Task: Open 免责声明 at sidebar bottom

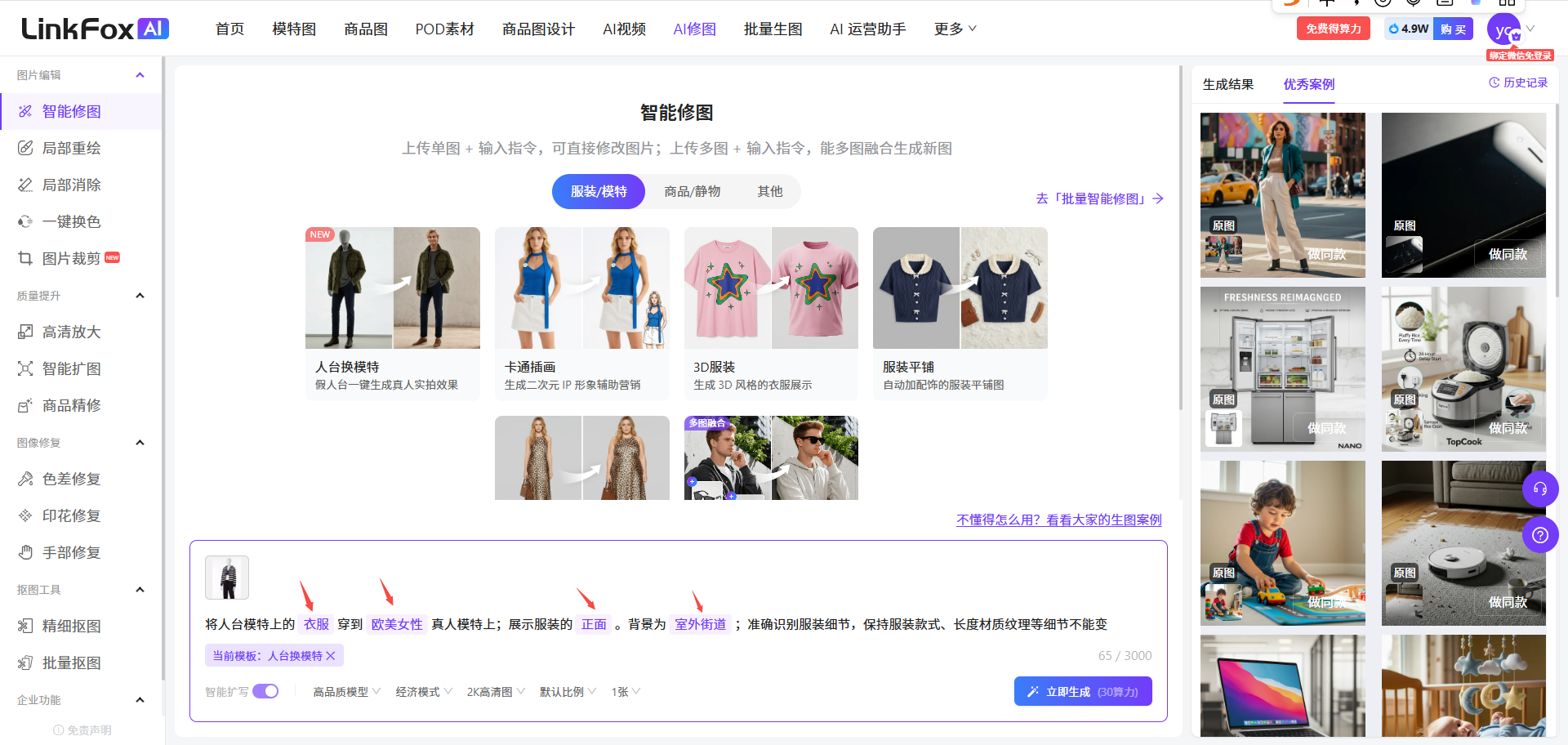Action: coord(82,730)
